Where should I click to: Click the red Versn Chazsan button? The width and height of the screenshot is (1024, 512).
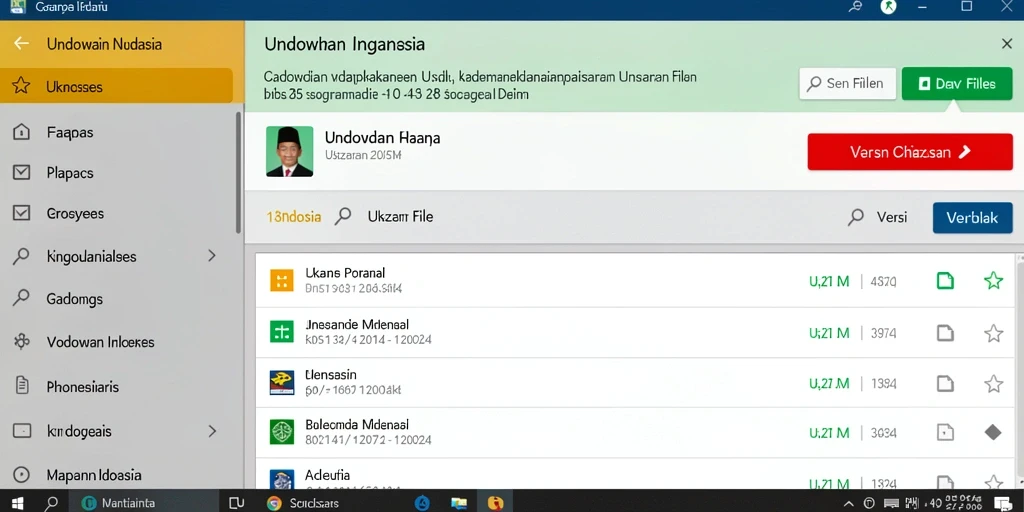pos(910,152)
